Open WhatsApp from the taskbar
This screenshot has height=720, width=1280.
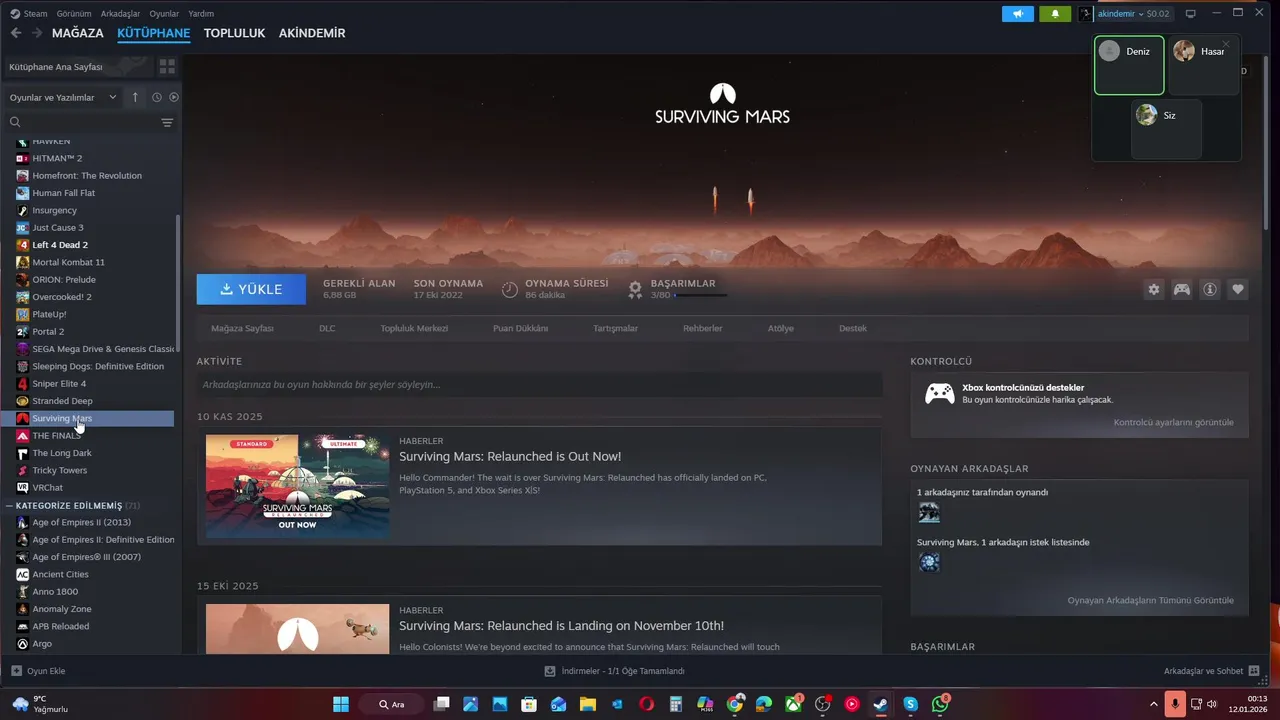(940, 704)
